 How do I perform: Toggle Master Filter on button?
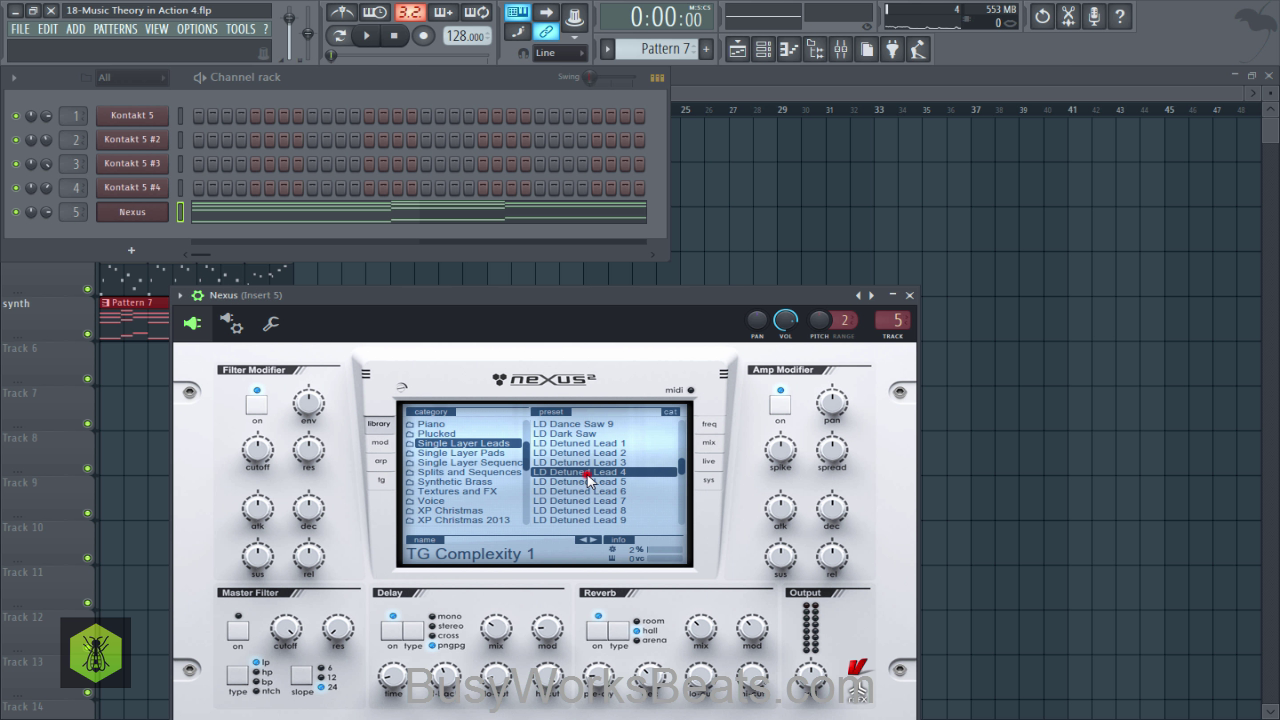pos(238,631)
